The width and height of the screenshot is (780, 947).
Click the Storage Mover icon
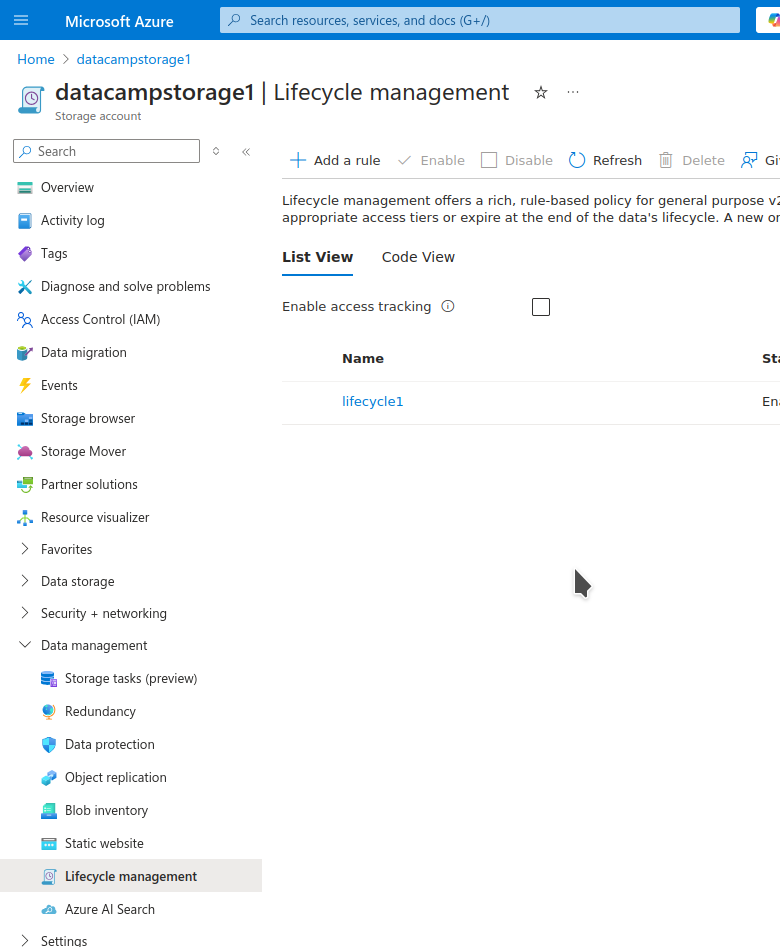click(25, 452)
